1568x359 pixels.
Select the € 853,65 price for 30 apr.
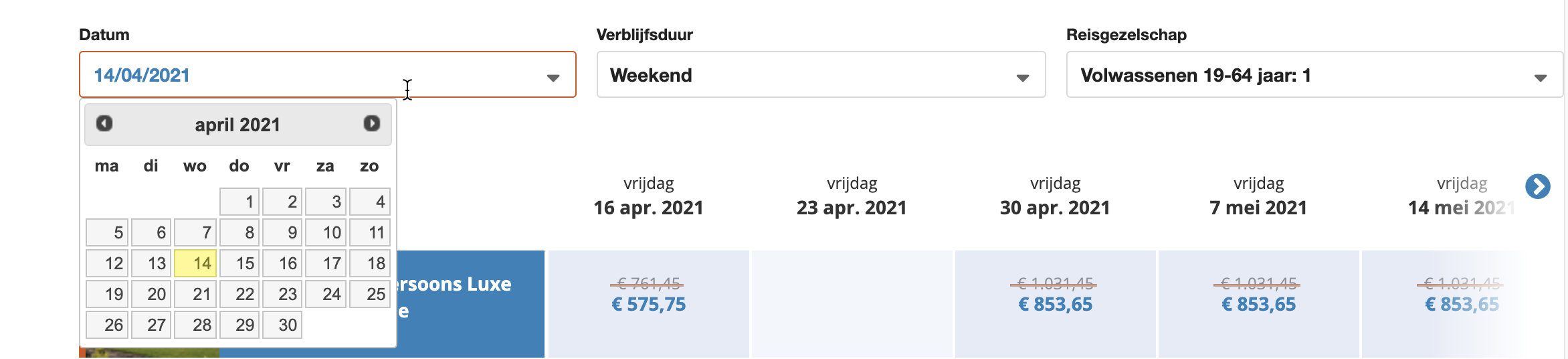click(x=1055, y=305)
